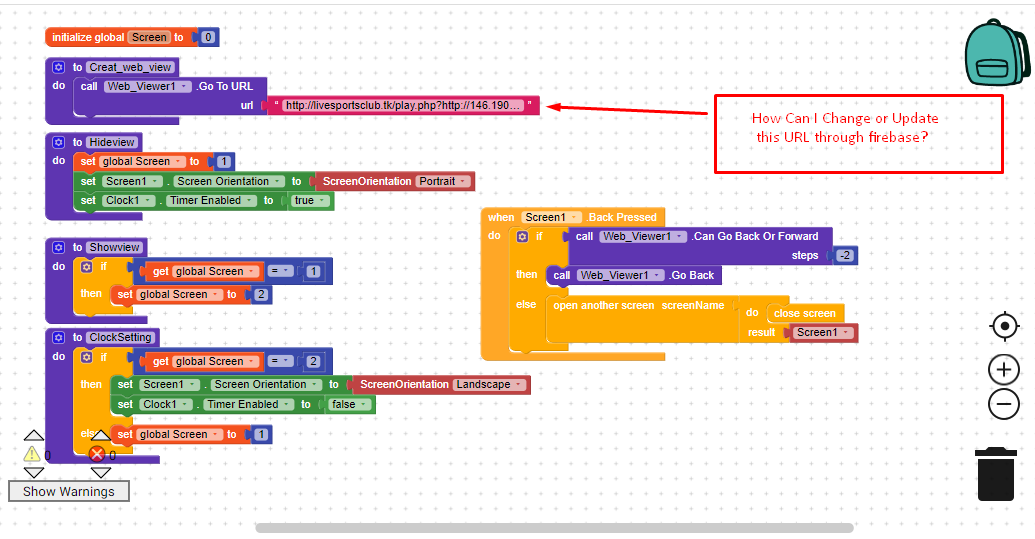The width and height of the screenshot is (1035, 539).
Task: Select the initialize global Screen block
Action: coord(87,37)
